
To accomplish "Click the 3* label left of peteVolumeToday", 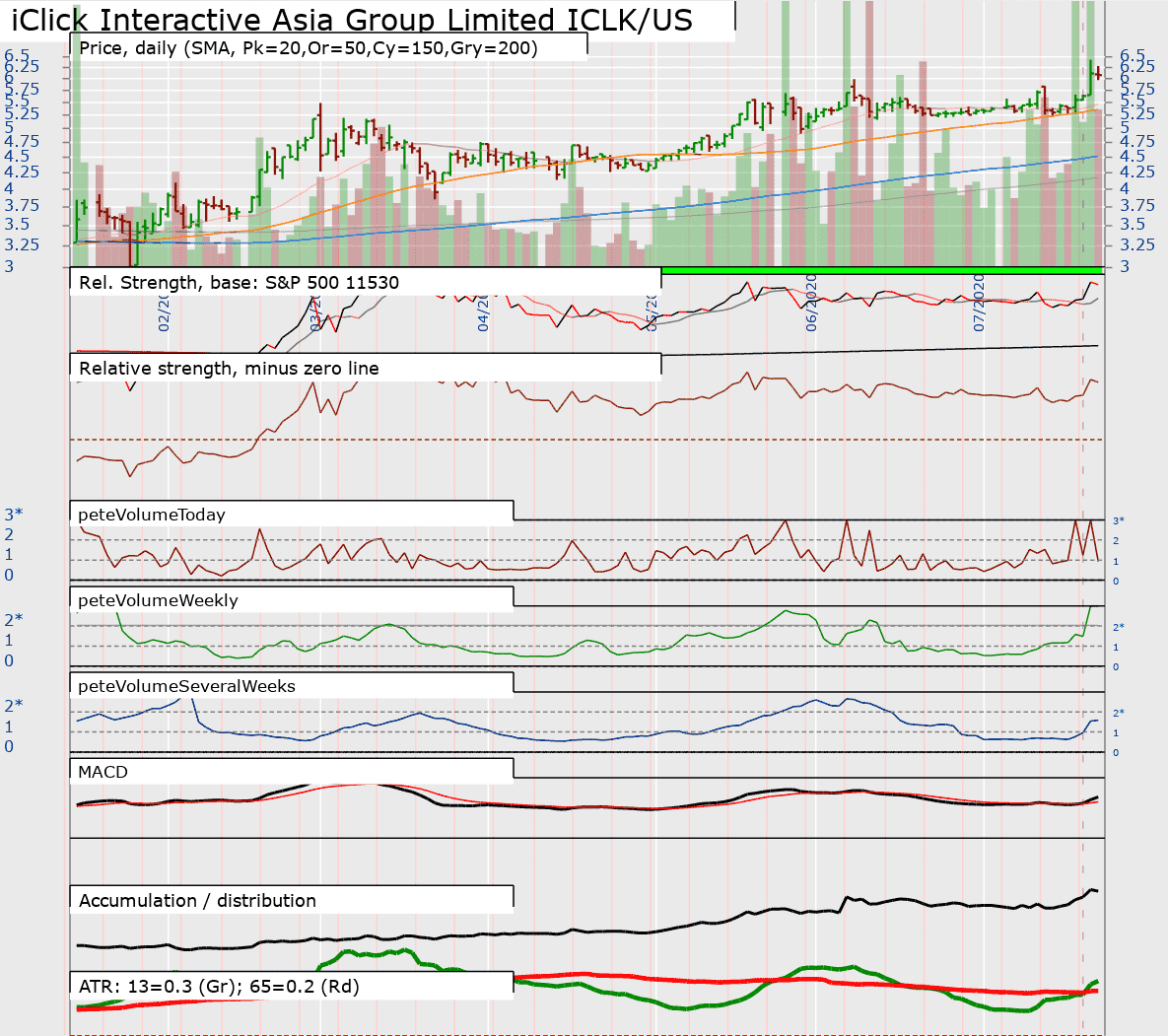I will click(14, 515).
